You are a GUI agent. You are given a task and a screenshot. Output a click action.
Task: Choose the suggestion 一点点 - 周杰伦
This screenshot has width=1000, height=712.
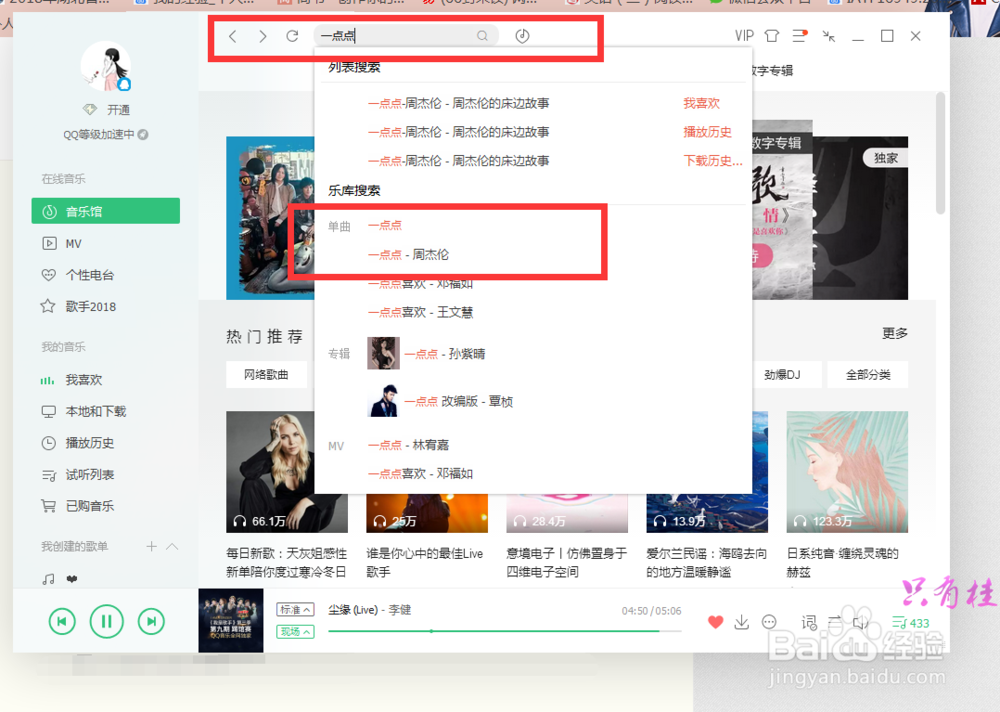pyautogui.click(x=408, y=255)
